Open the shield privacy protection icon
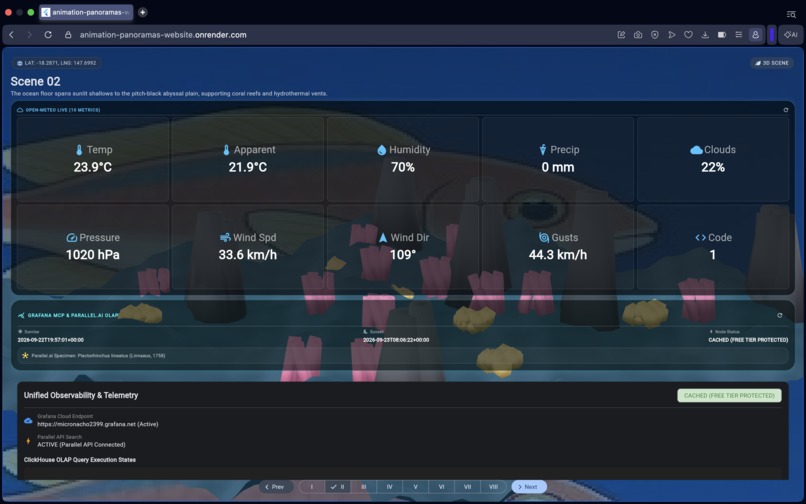 tap(654, 35)
